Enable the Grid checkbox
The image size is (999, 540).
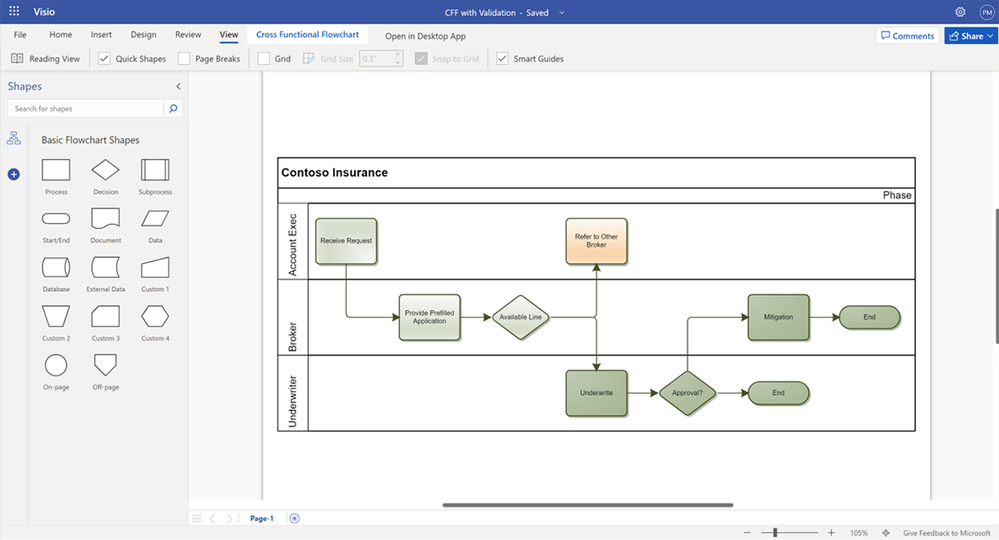[263, 59]
